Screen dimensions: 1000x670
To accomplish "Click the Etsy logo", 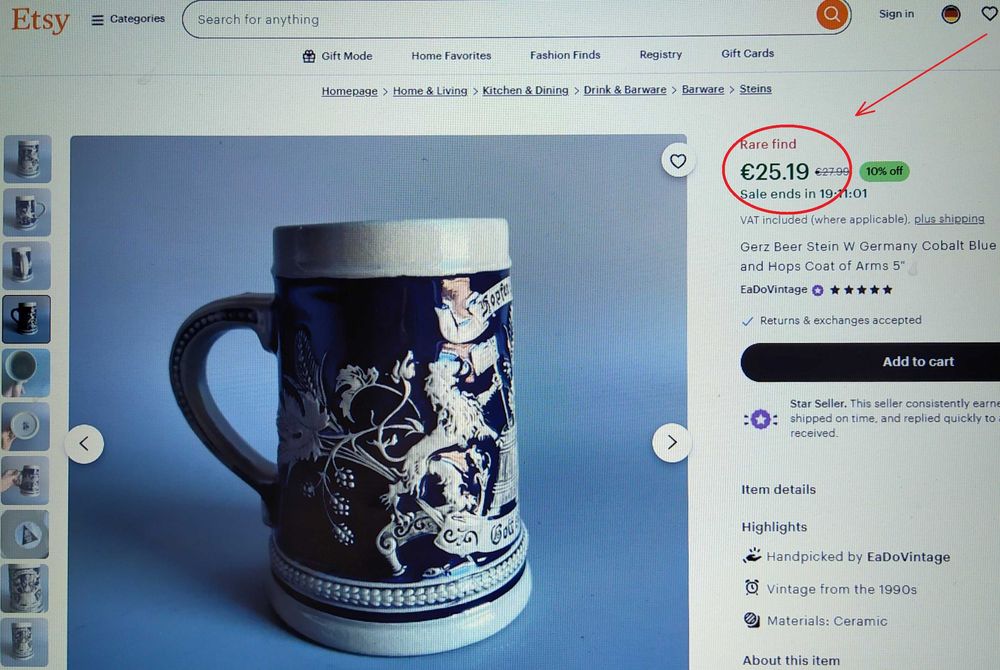I will pos(40,20).
